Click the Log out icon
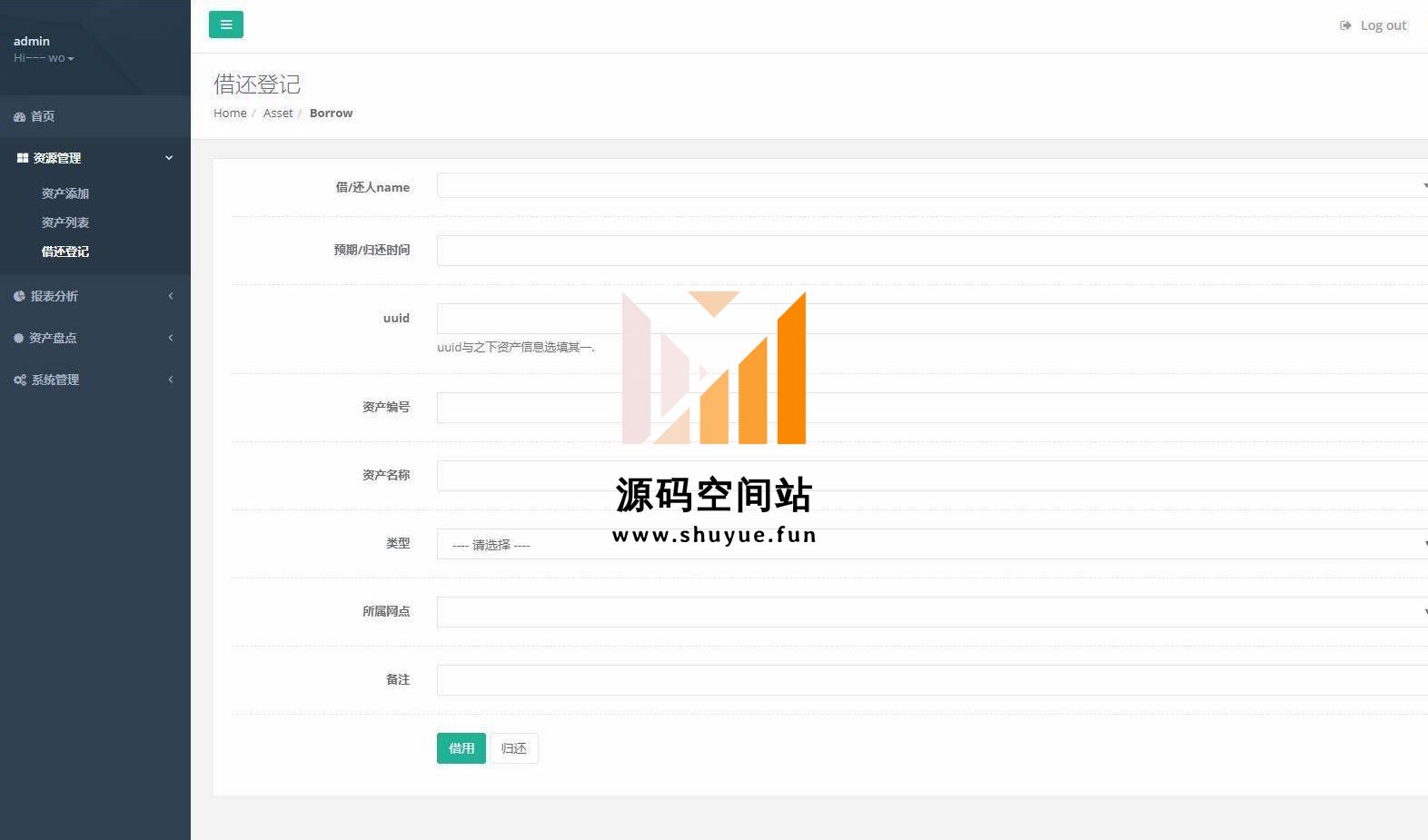Viewport: 1428px width, 840px height. point(1345,25)
